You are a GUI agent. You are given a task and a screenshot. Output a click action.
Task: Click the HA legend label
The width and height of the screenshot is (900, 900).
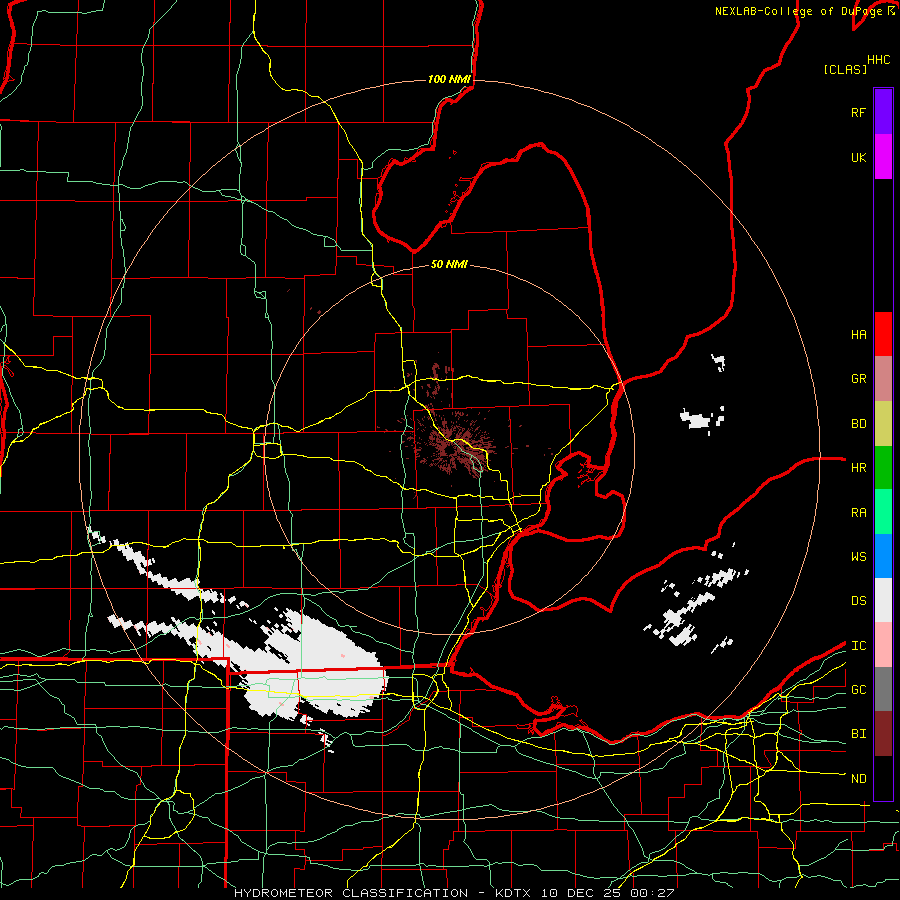[x=858, y=335]
